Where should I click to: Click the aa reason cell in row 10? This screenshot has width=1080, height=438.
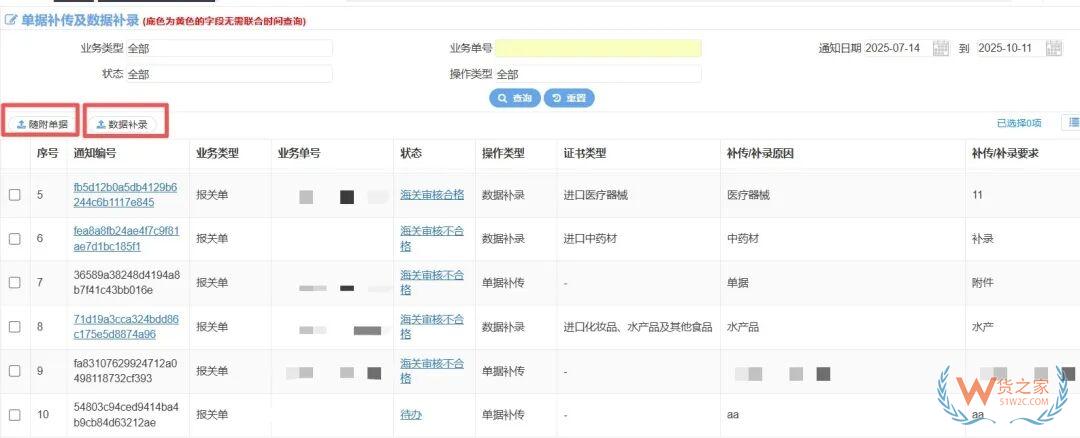point(732,415)
